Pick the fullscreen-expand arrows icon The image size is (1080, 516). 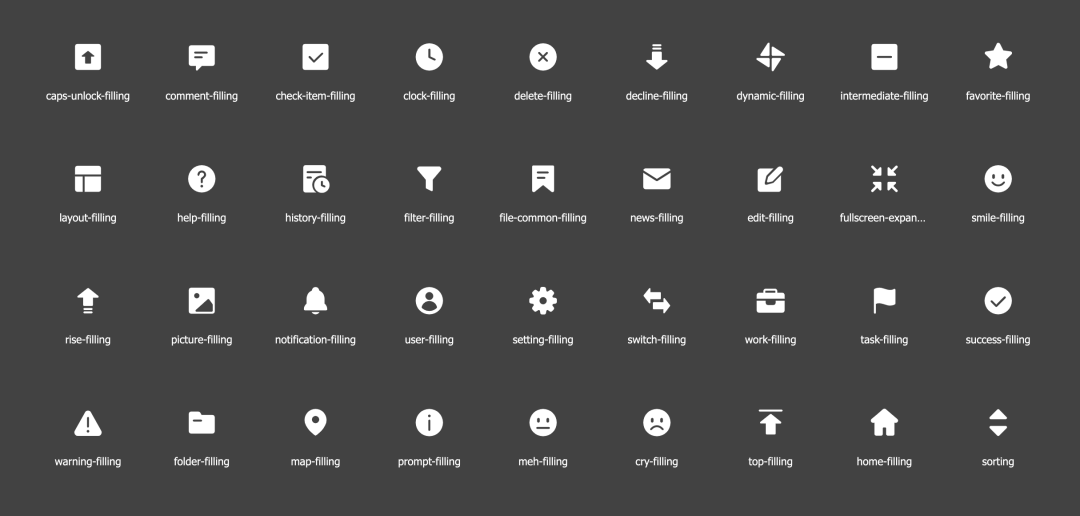tap(884, 178)
